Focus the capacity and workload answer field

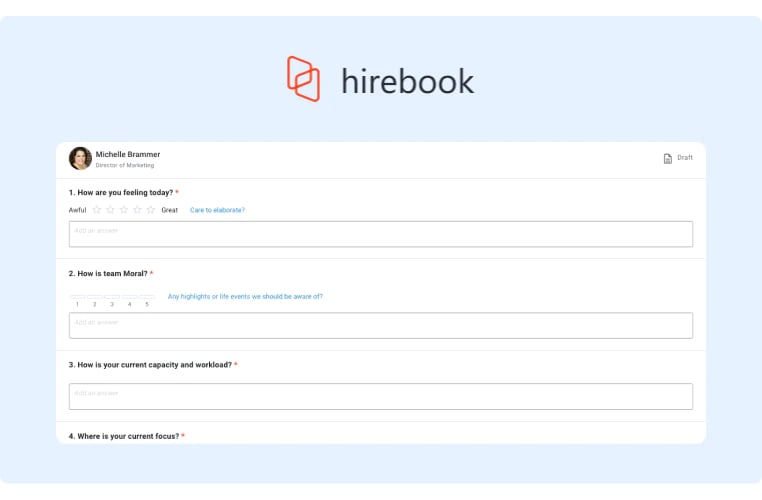381,397
